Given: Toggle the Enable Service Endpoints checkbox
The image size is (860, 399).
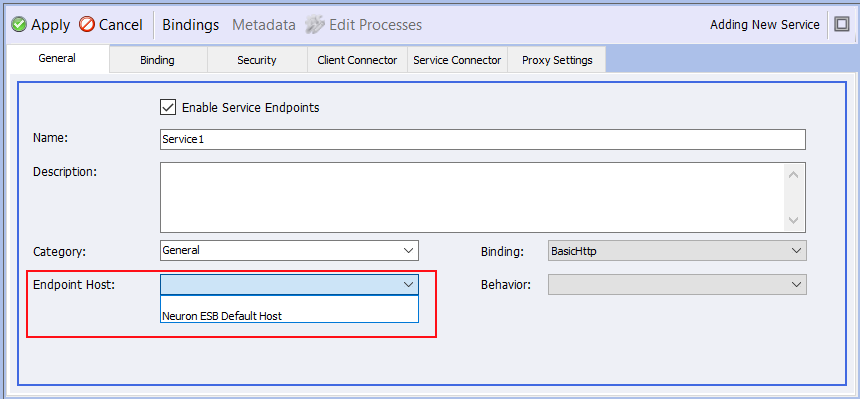Looking at the screenshot, I should coord(167,107).
